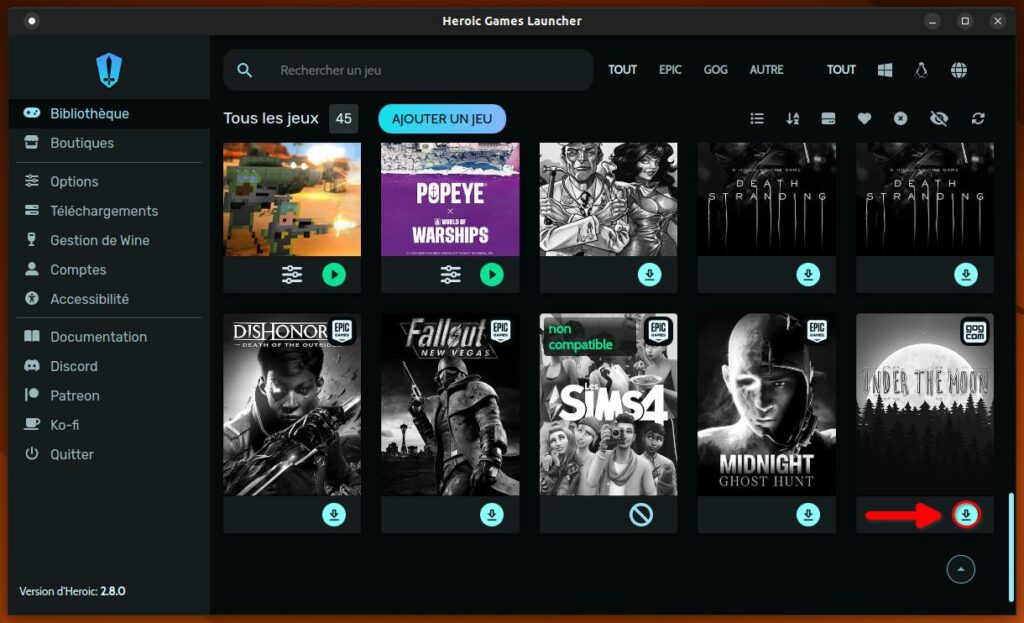This screenshot has height=623, width=1024.
Task: Toggle showing hidden games with eye icon
Action: pos(938,119)
